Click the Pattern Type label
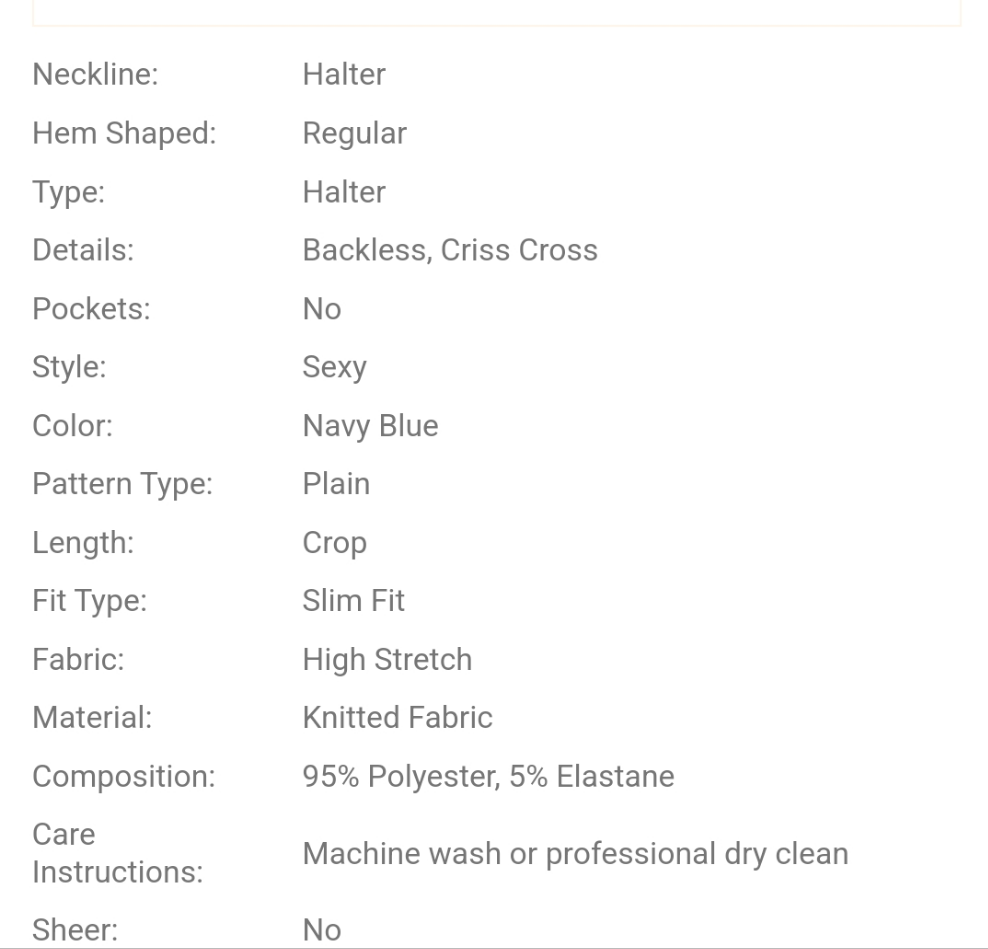This screenshot has height=949, width=988. (123, 484)
